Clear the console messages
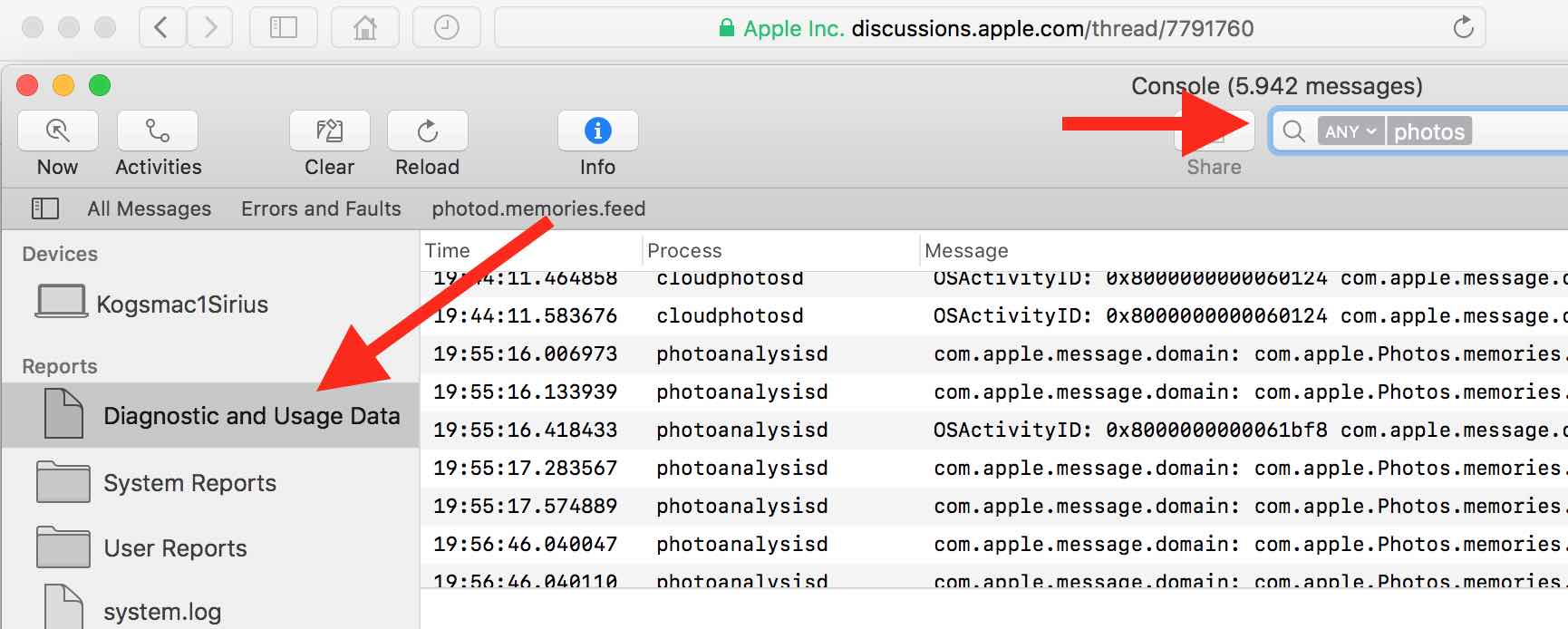Image resolution: width=1568 pixels, height=629 pixels. coord(329,131)
